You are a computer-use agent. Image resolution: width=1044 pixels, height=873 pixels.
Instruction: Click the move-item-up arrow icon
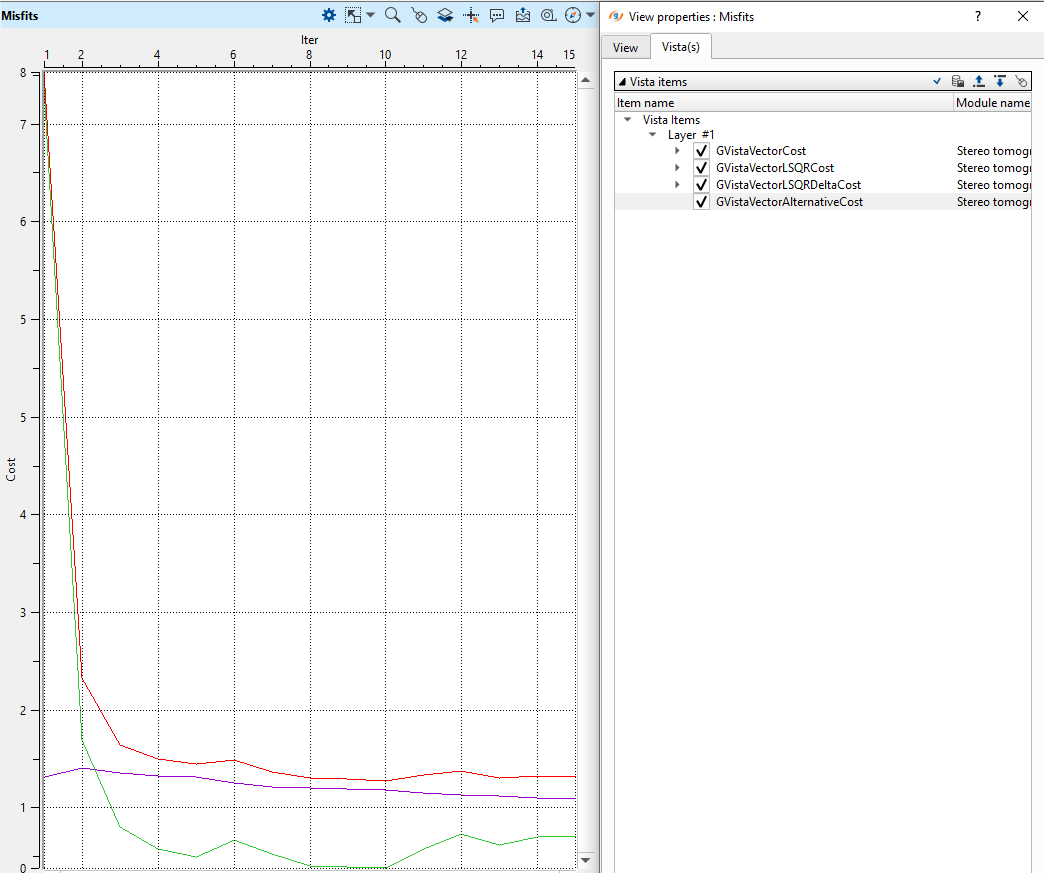(979, 82)
